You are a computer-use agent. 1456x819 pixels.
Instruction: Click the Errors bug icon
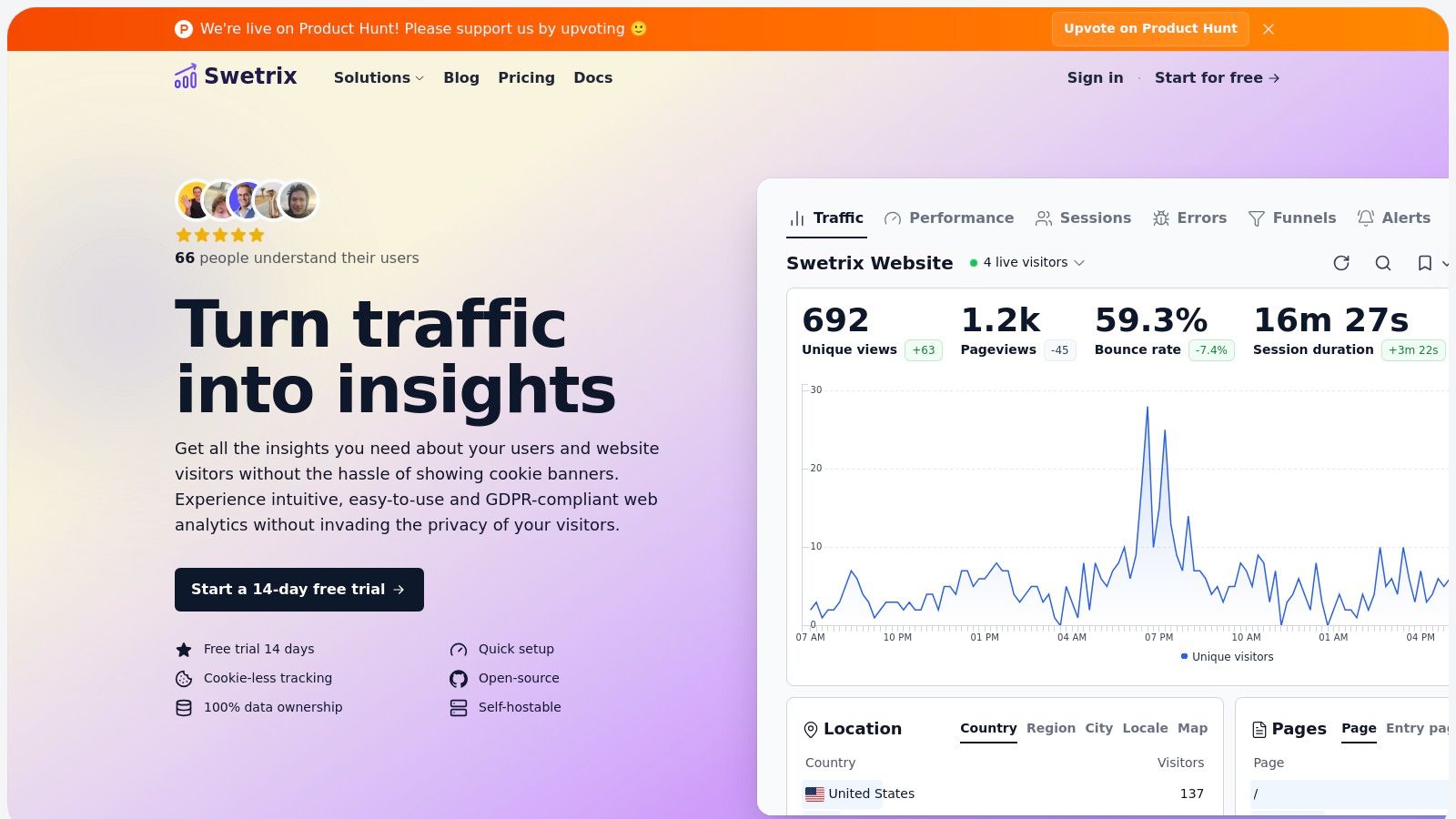tap(1161, 218)
